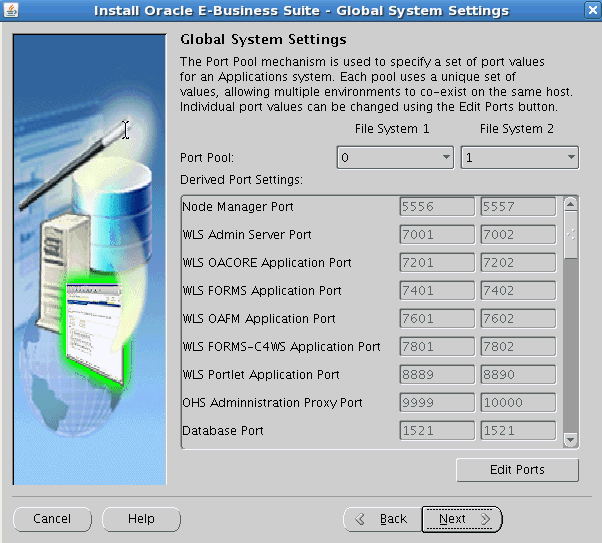Click the 'OHS Adminnistration Proxy Port' label

click(x=272, y=403)
